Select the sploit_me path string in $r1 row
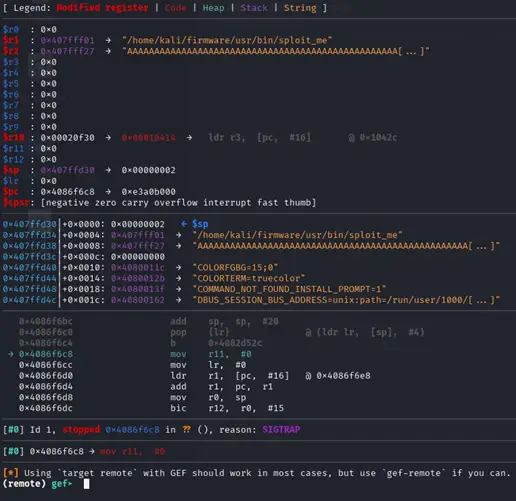 pos(227,40)
